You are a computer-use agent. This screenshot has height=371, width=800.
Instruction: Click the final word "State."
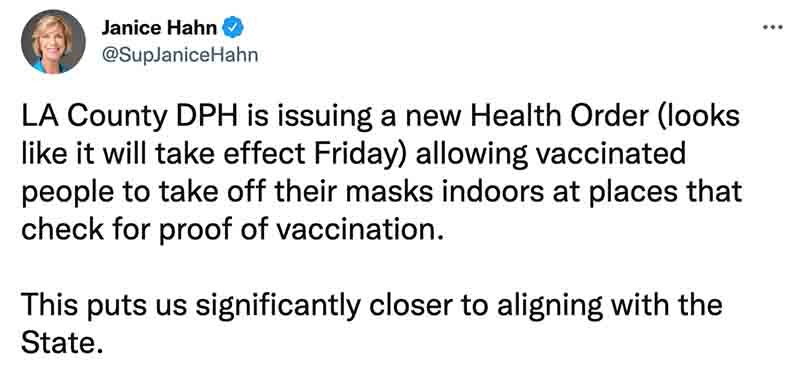59,343
